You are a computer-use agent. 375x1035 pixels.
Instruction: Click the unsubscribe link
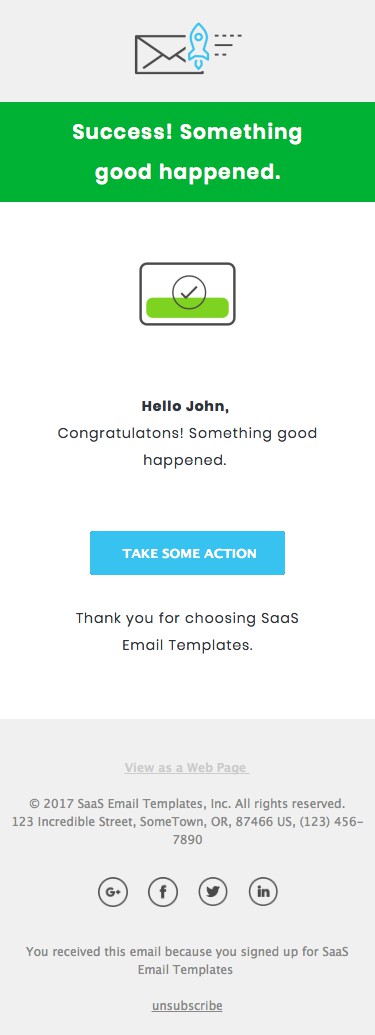click(x=188, y=1006)
